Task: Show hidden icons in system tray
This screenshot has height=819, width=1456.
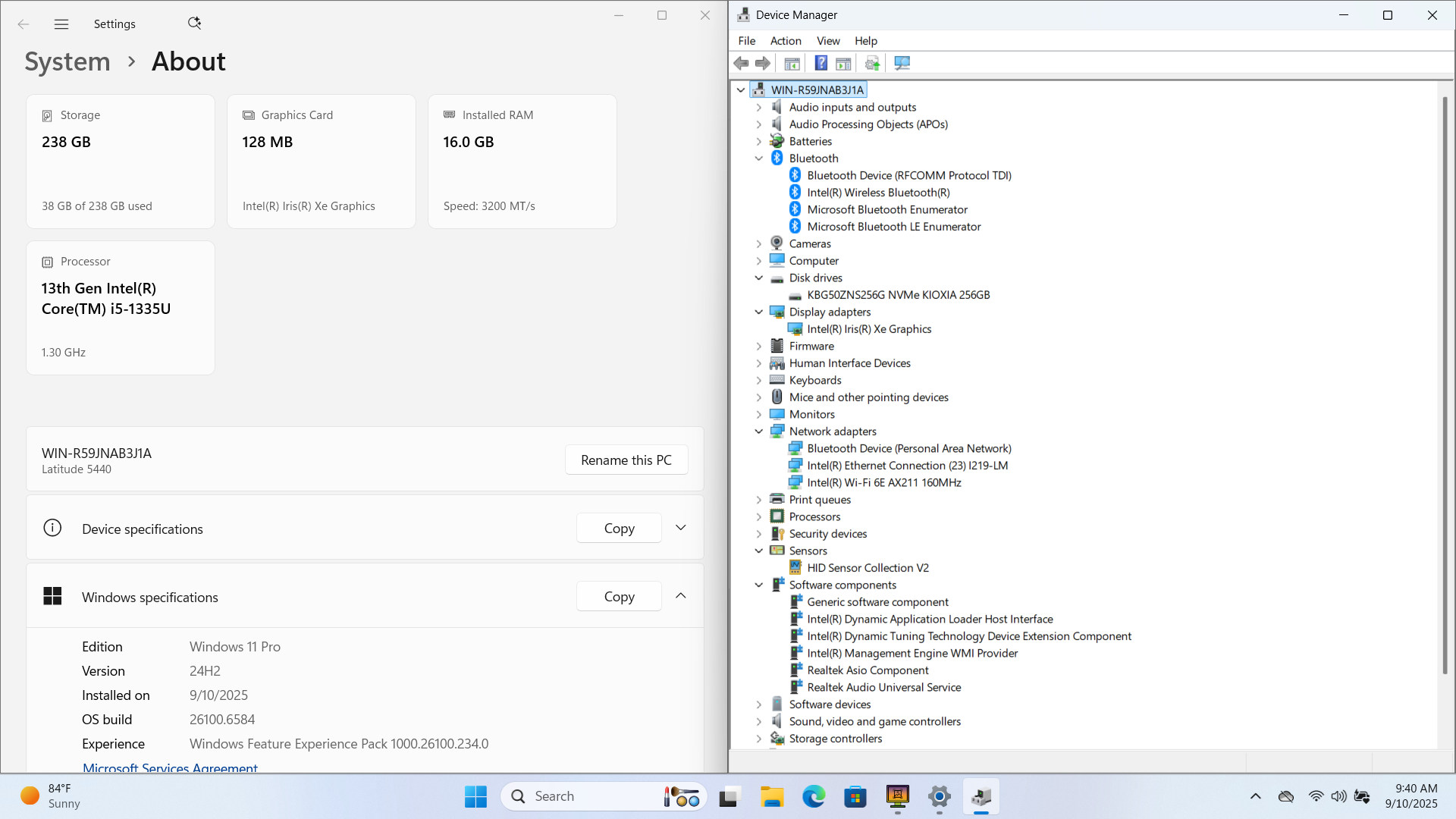Action: pyautogui.click(x=1255, y=796)
